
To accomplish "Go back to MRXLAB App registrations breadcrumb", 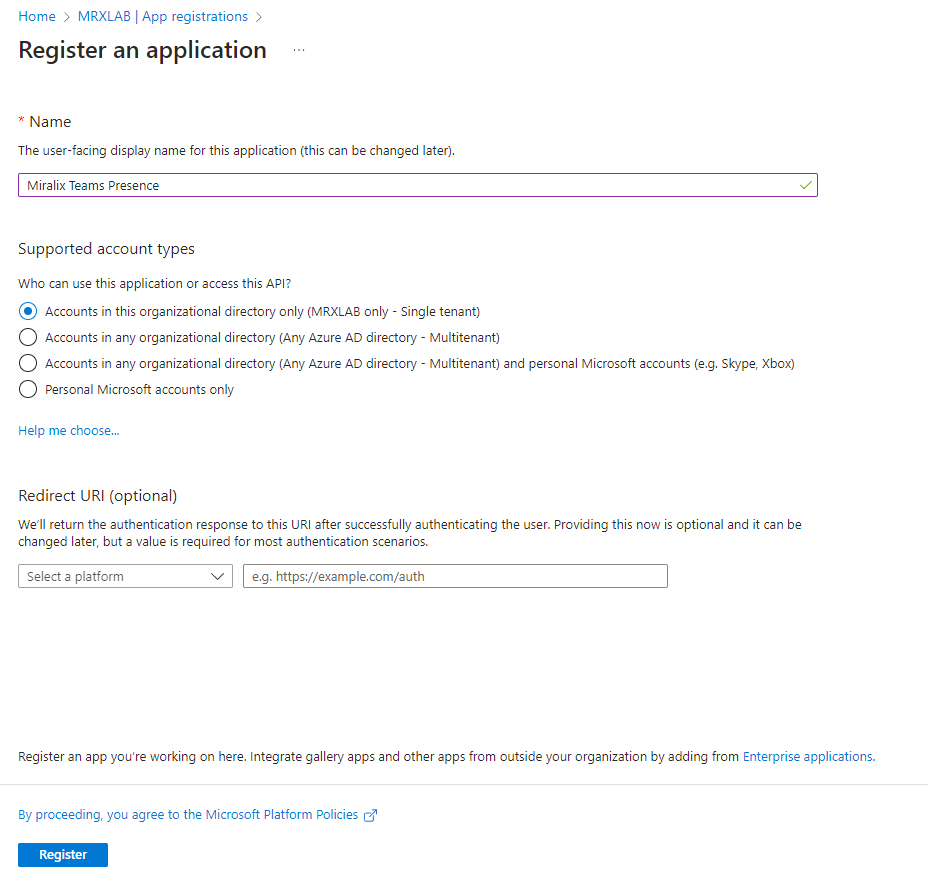I will [x=163, y=17].
